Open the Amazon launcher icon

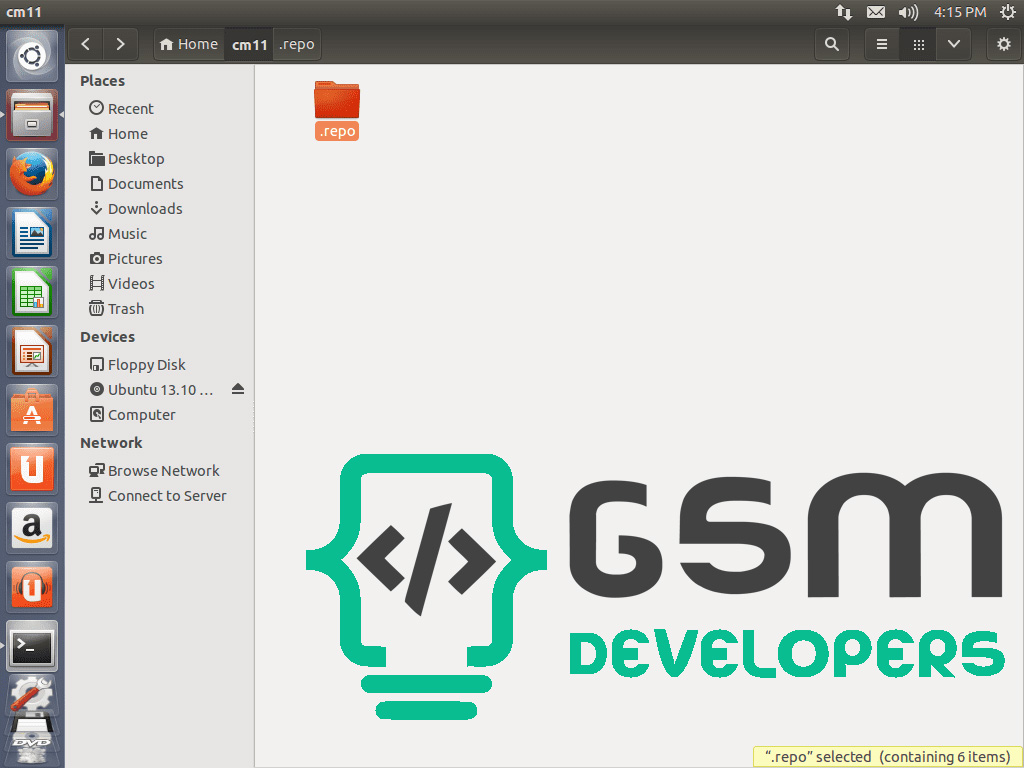click(32, 528)
